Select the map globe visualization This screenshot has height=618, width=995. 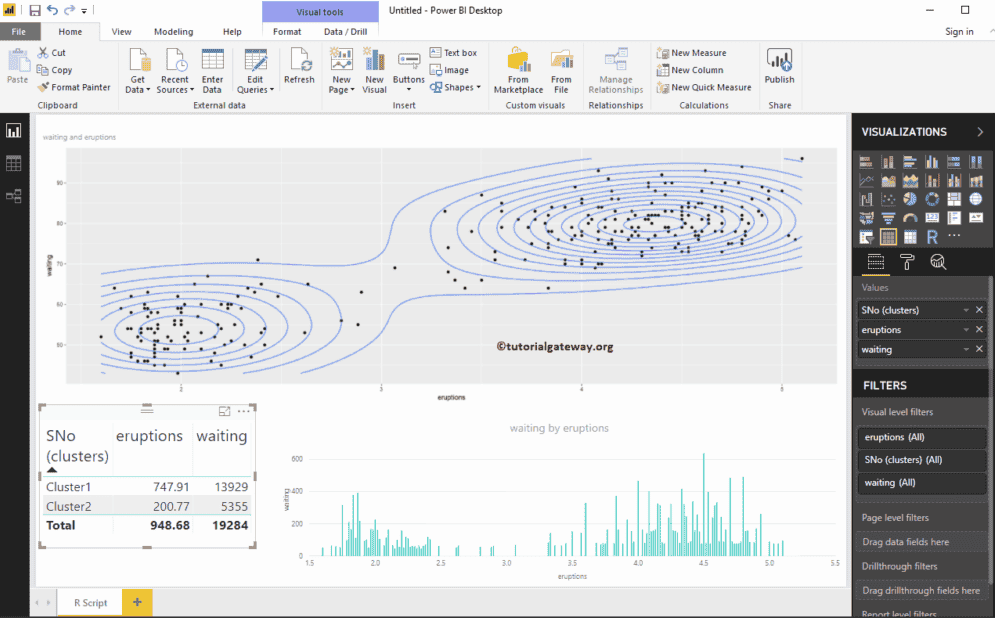(x=976, y=200)
